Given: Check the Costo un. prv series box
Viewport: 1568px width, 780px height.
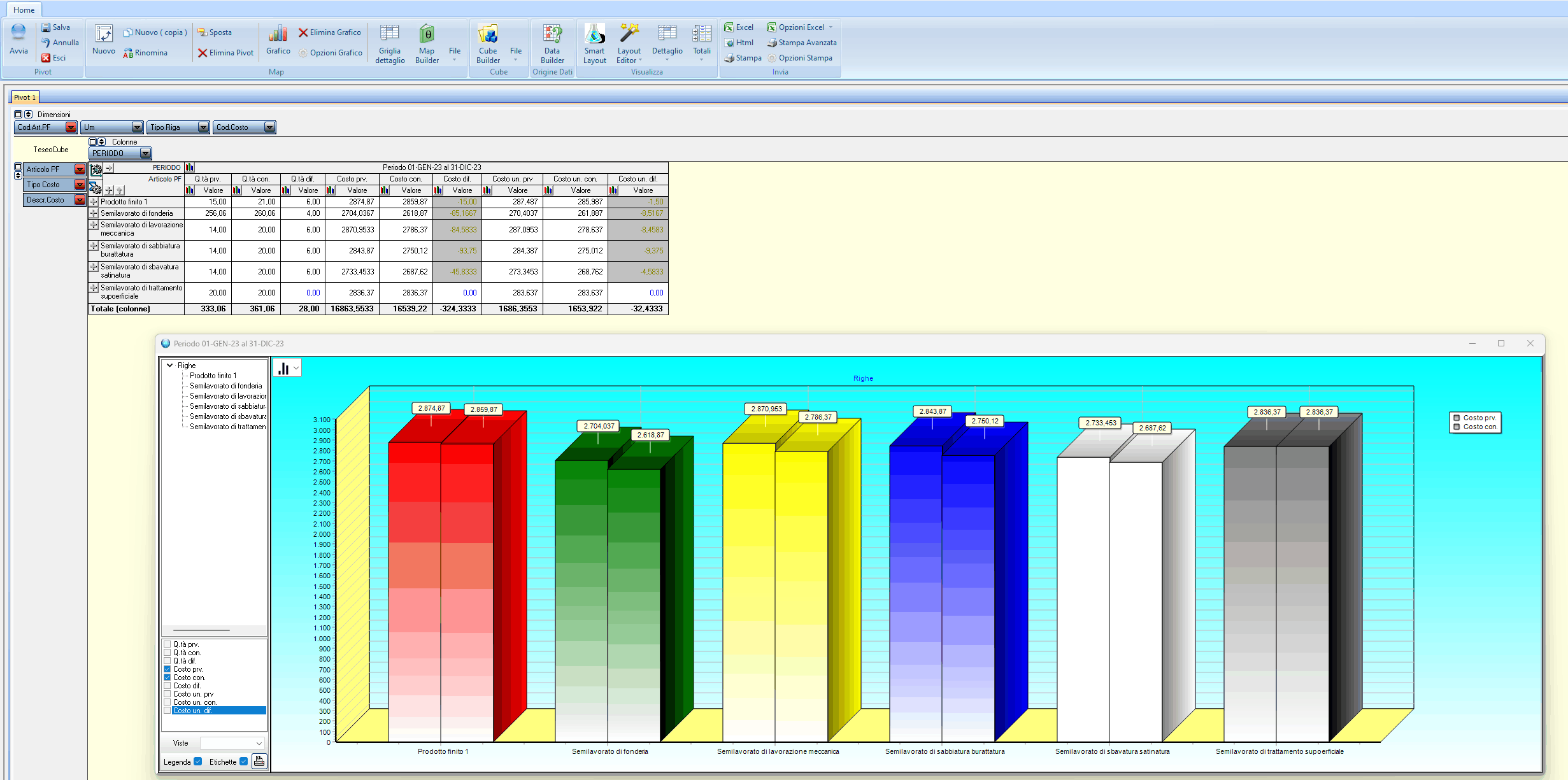Looking at the screenshot, I should tap(167, 694).
